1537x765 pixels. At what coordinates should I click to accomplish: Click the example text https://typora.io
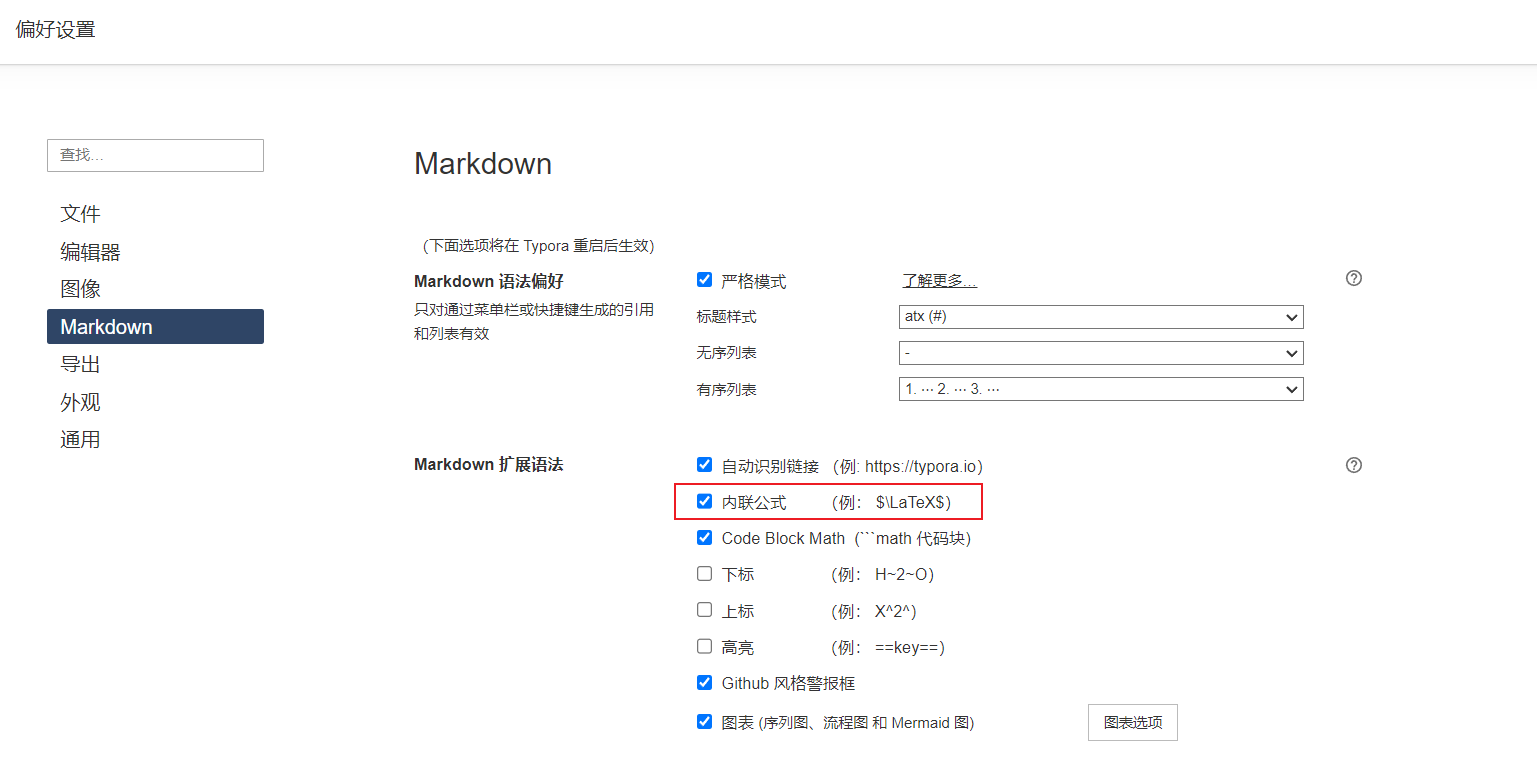pyautogui.click(x=921, y=466)
